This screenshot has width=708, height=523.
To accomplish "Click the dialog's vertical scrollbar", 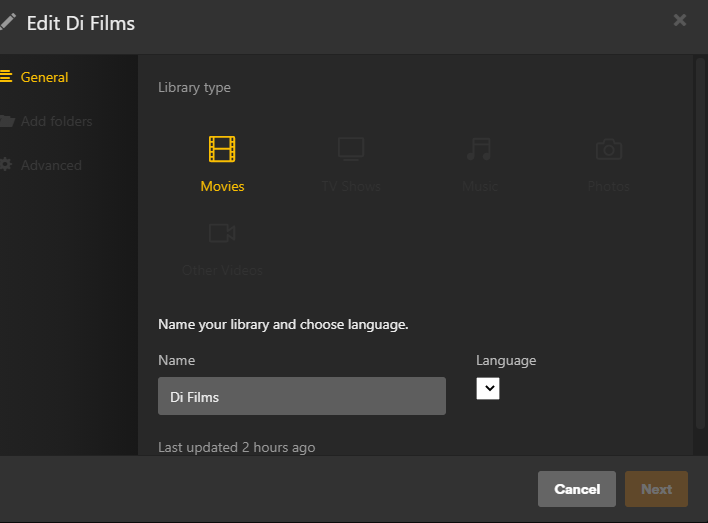I will tap(700, 243).
